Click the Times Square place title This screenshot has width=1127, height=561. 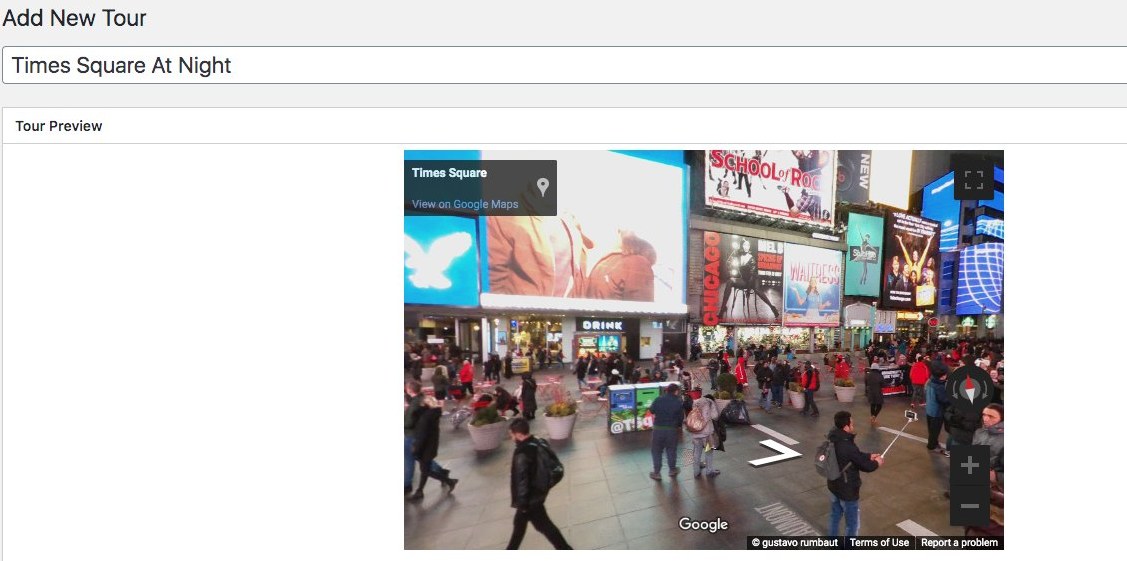(449, 172)
